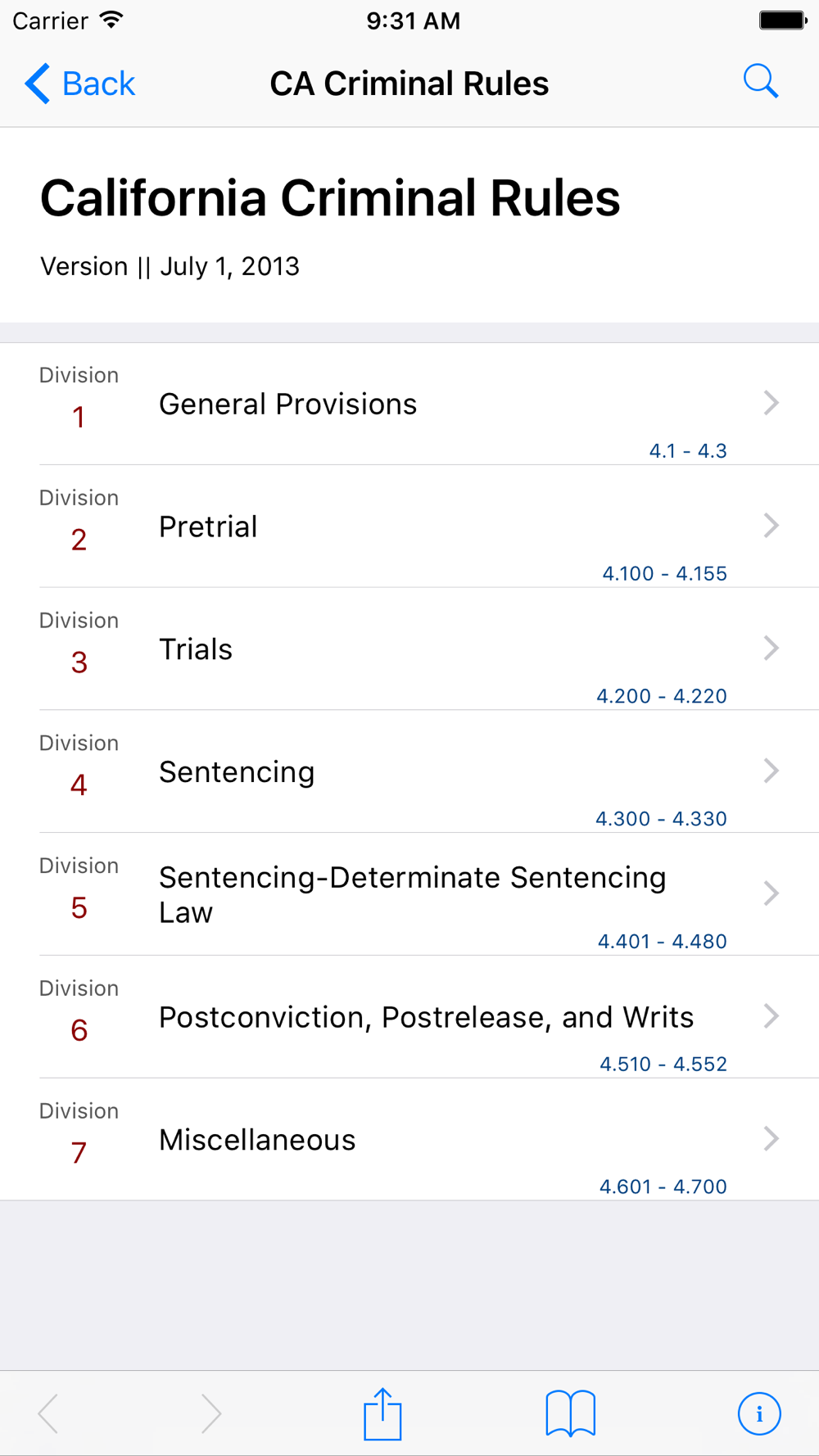Open the Sentencing division chevron
819x1456 pixels.
tap(771, 771)
